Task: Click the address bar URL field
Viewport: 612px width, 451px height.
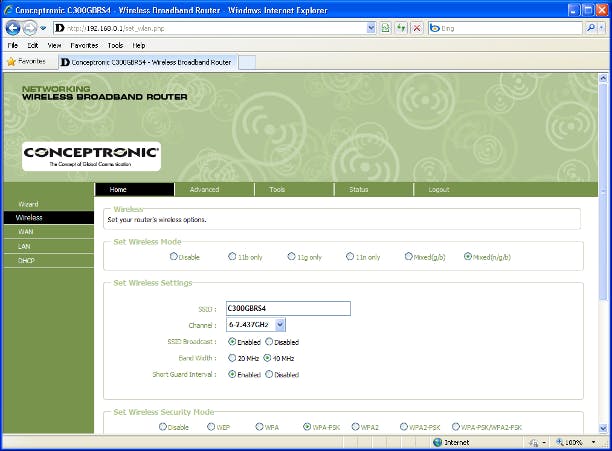Action: pos(214,28)
